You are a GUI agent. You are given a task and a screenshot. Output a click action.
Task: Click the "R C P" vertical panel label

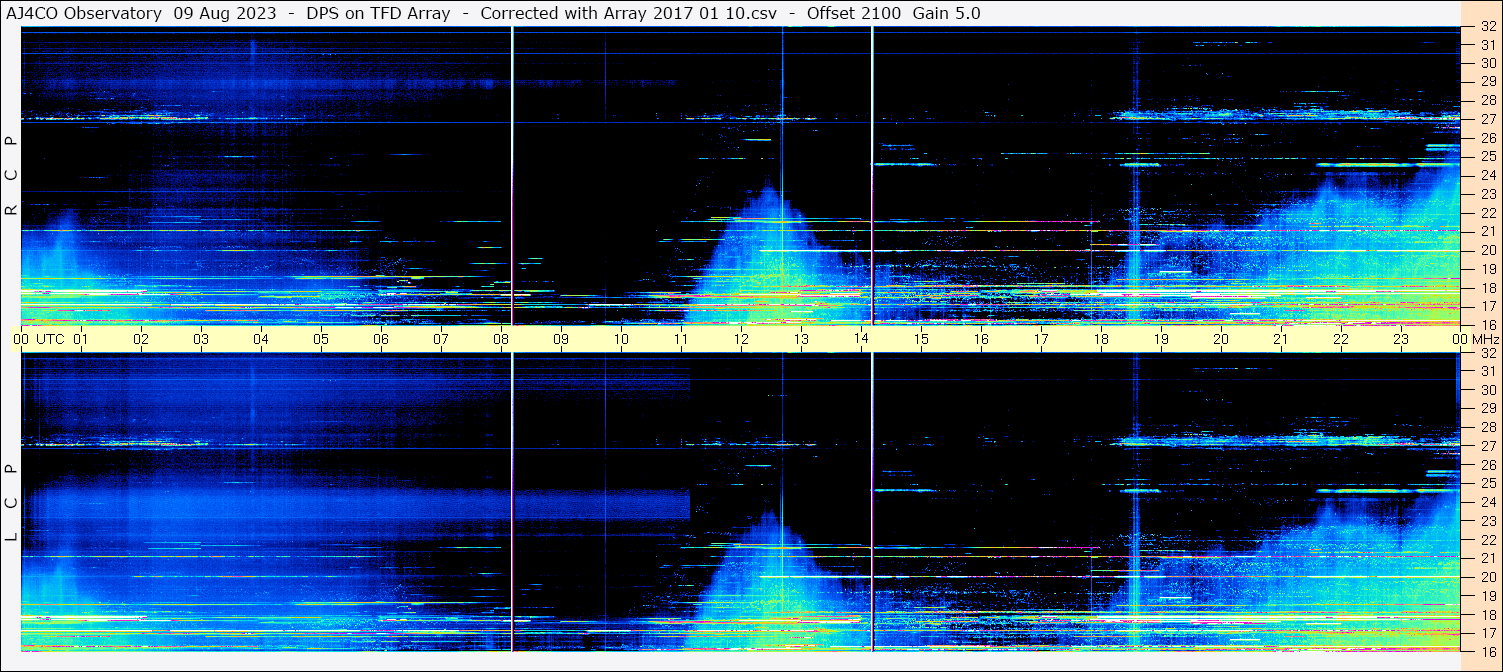(11, 177)
